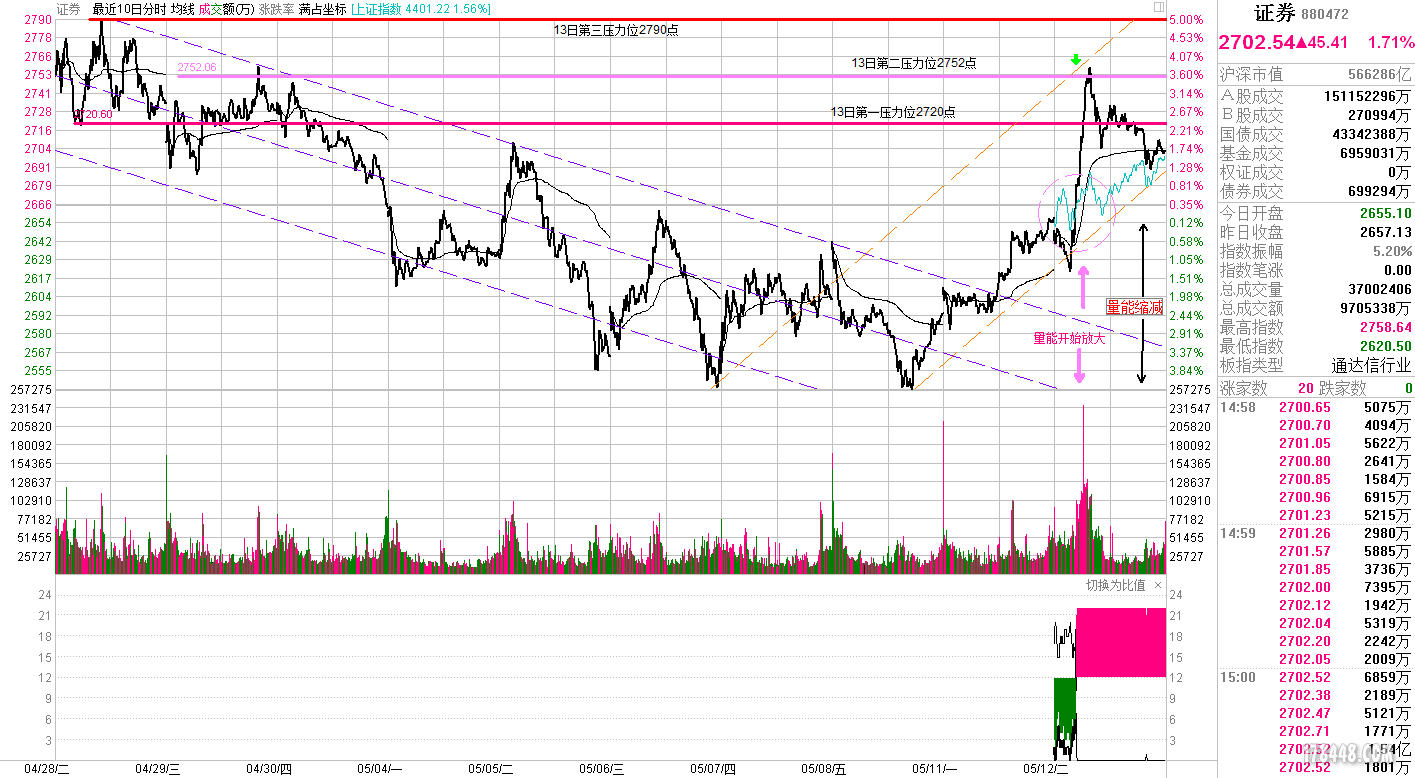
Task: Click the 昨日收盘 value 2657.13
Action: (1386, 232)
